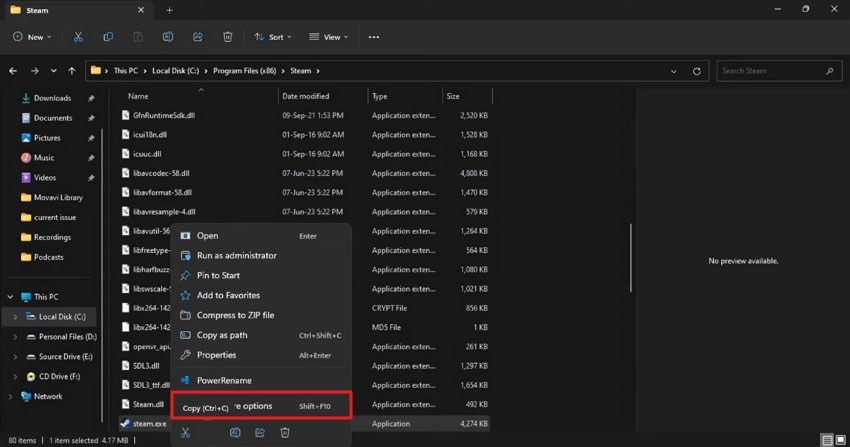This screenshot has width=850, height=447.
Task: Open Recordings folder in sidebar
Action: point(52,237)
